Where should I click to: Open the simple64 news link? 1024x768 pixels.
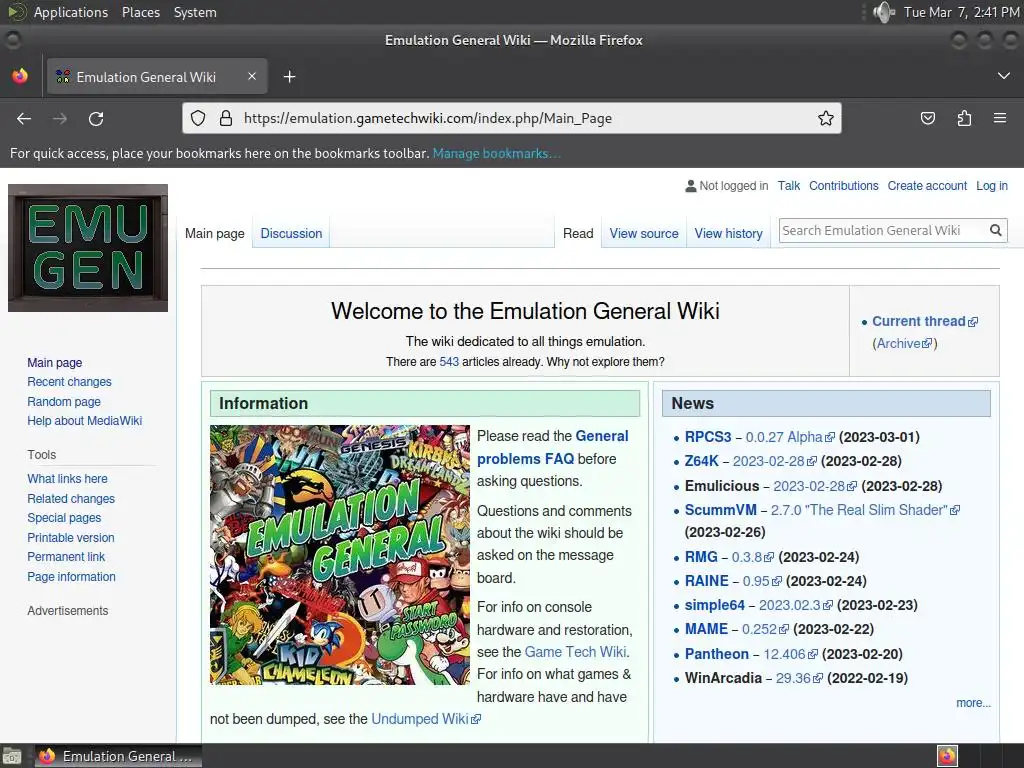click(x=714, y=605)
